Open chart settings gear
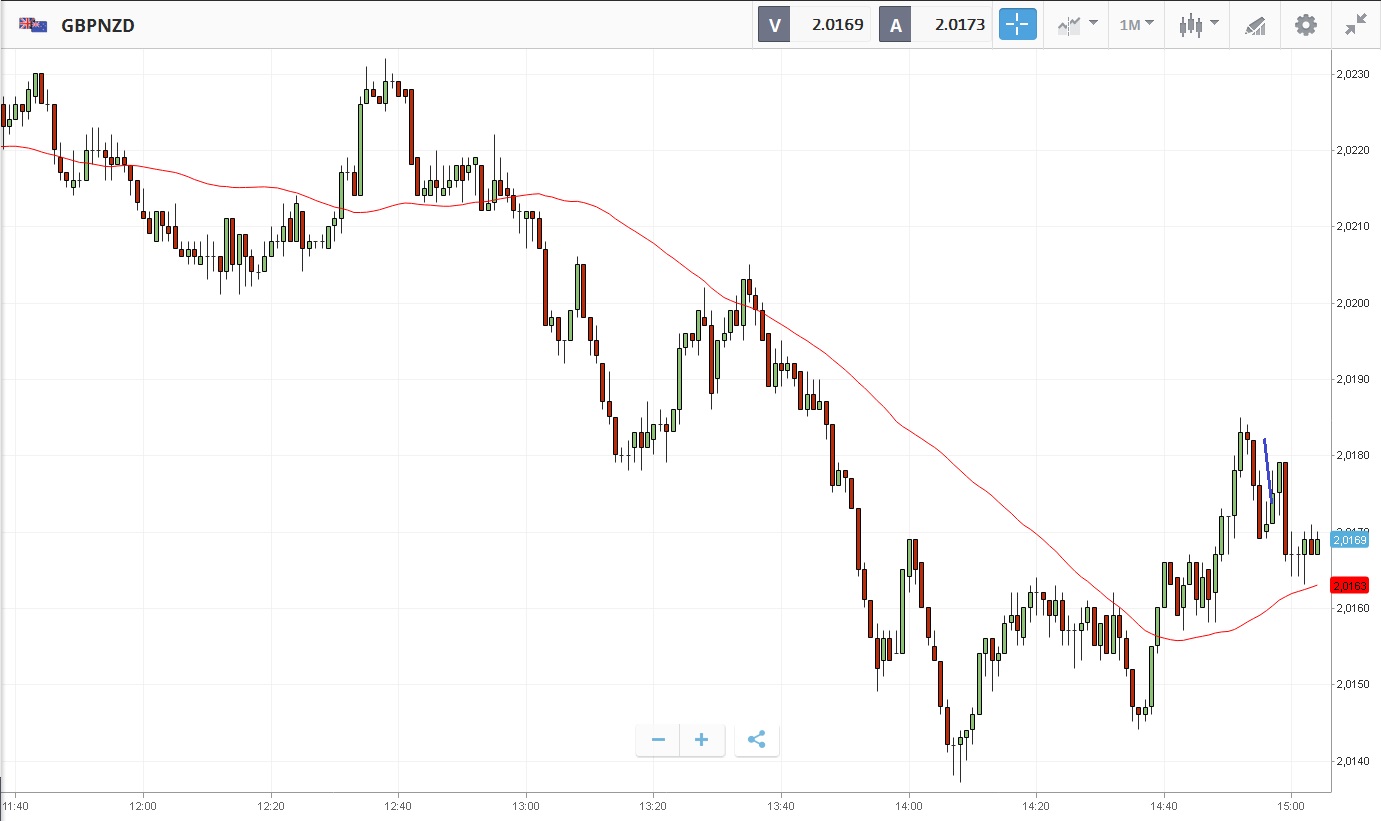 click(x=1306, y=25)
